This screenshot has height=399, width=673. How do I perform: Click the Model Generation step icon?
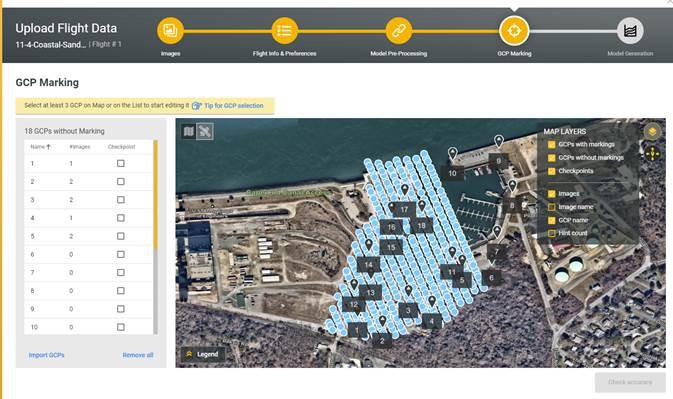630,31
